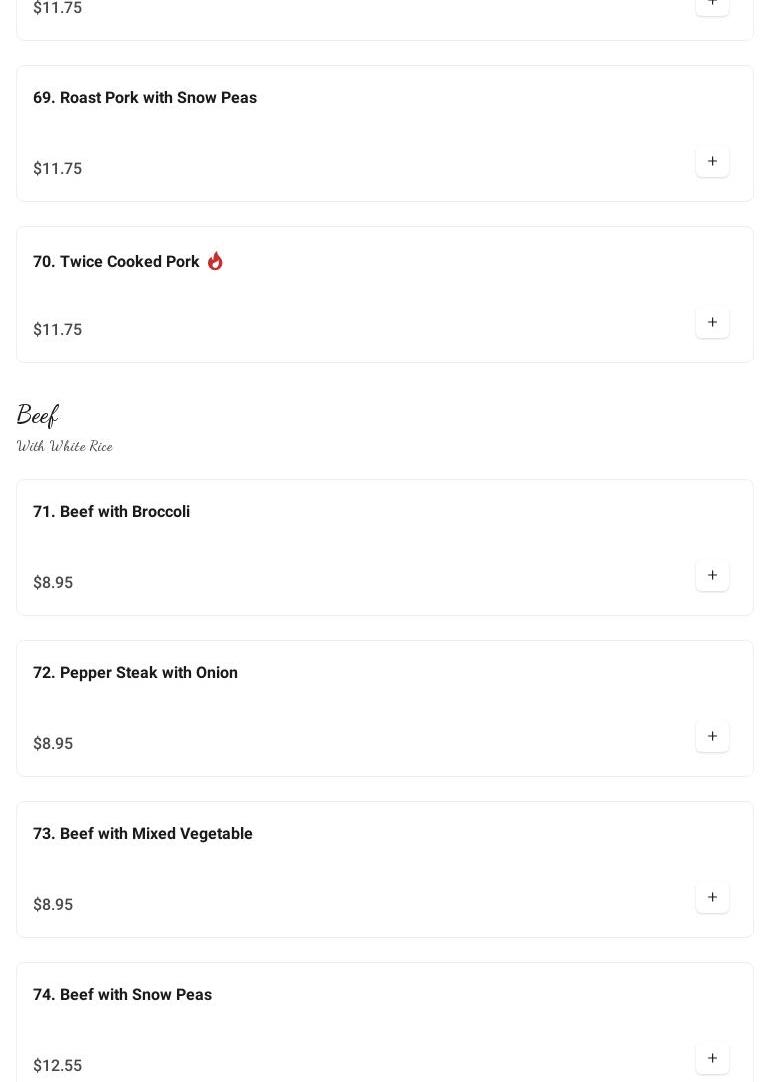Viewport: 770px width, 1082px height.
Task: Add the partially visible top $11.75 item
Action: pos(712,4)
